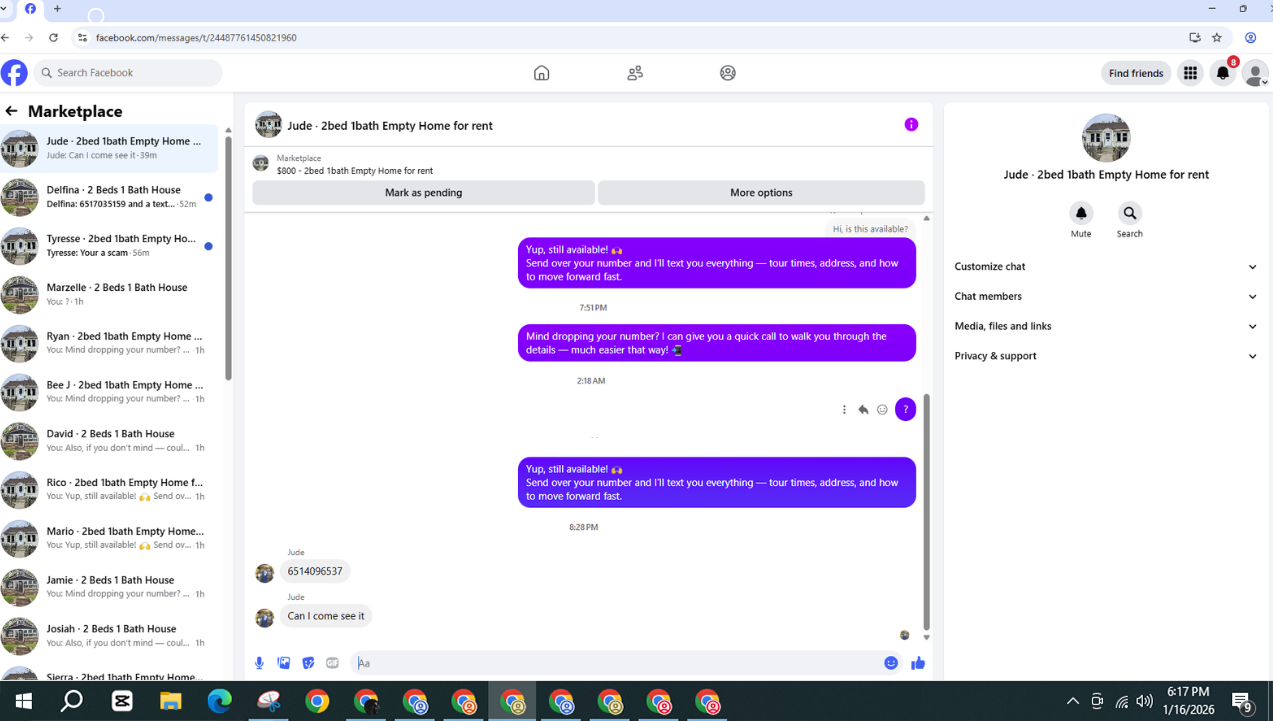Show hidden system tray icons

pyautogui.click(x=1073, y=701)
